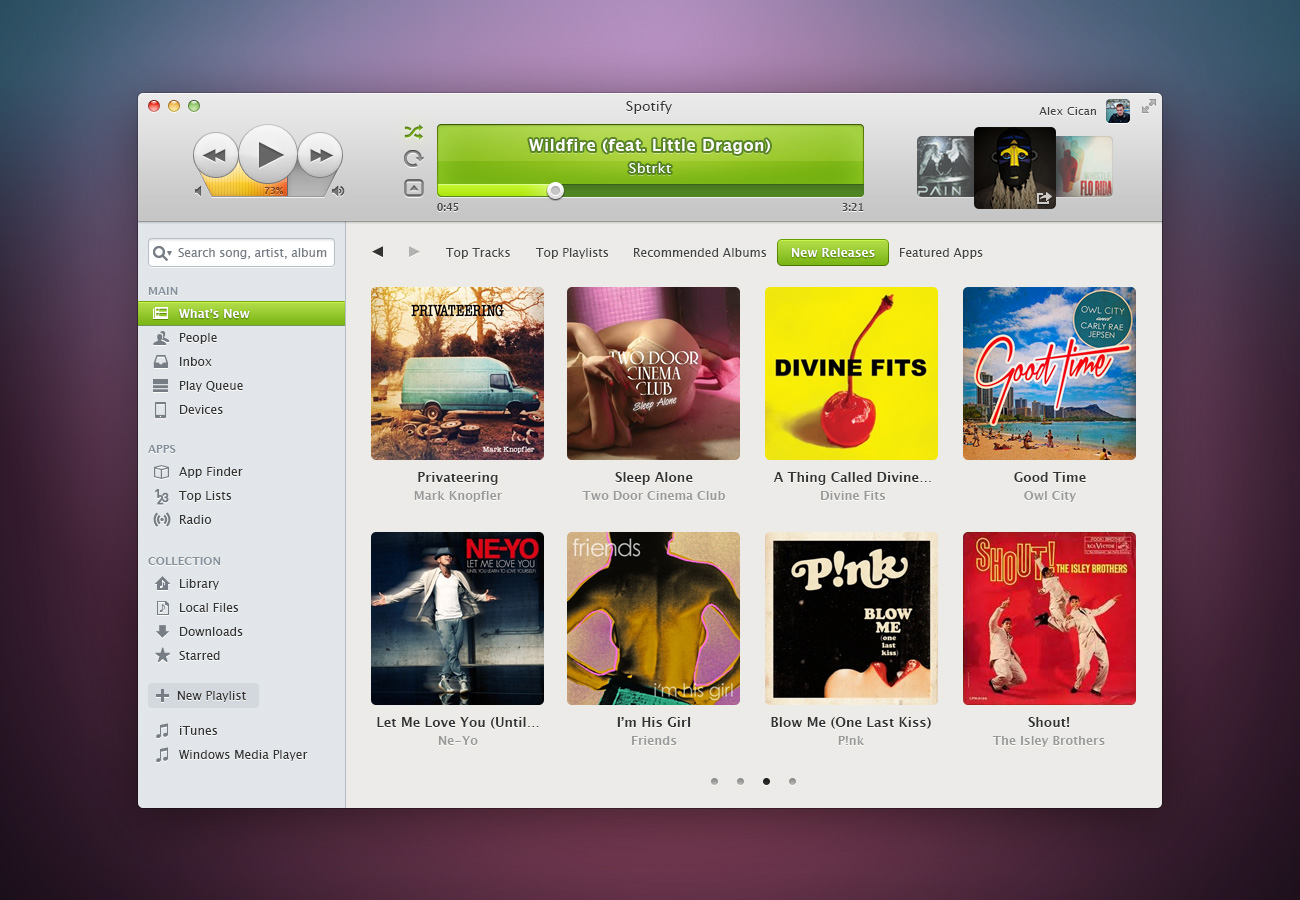Open search options magnifier dropdown

click(x=162, y=253)
